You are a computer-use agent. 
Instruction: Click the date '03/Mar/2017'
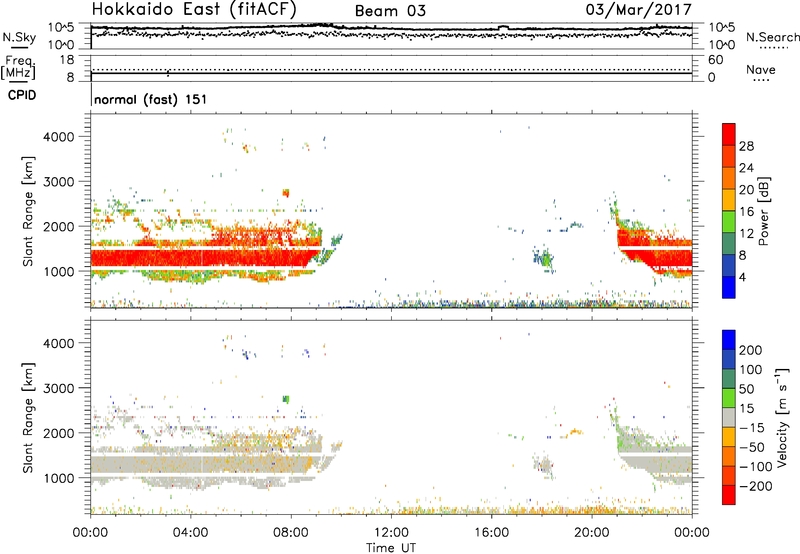(x=638, y=10)
